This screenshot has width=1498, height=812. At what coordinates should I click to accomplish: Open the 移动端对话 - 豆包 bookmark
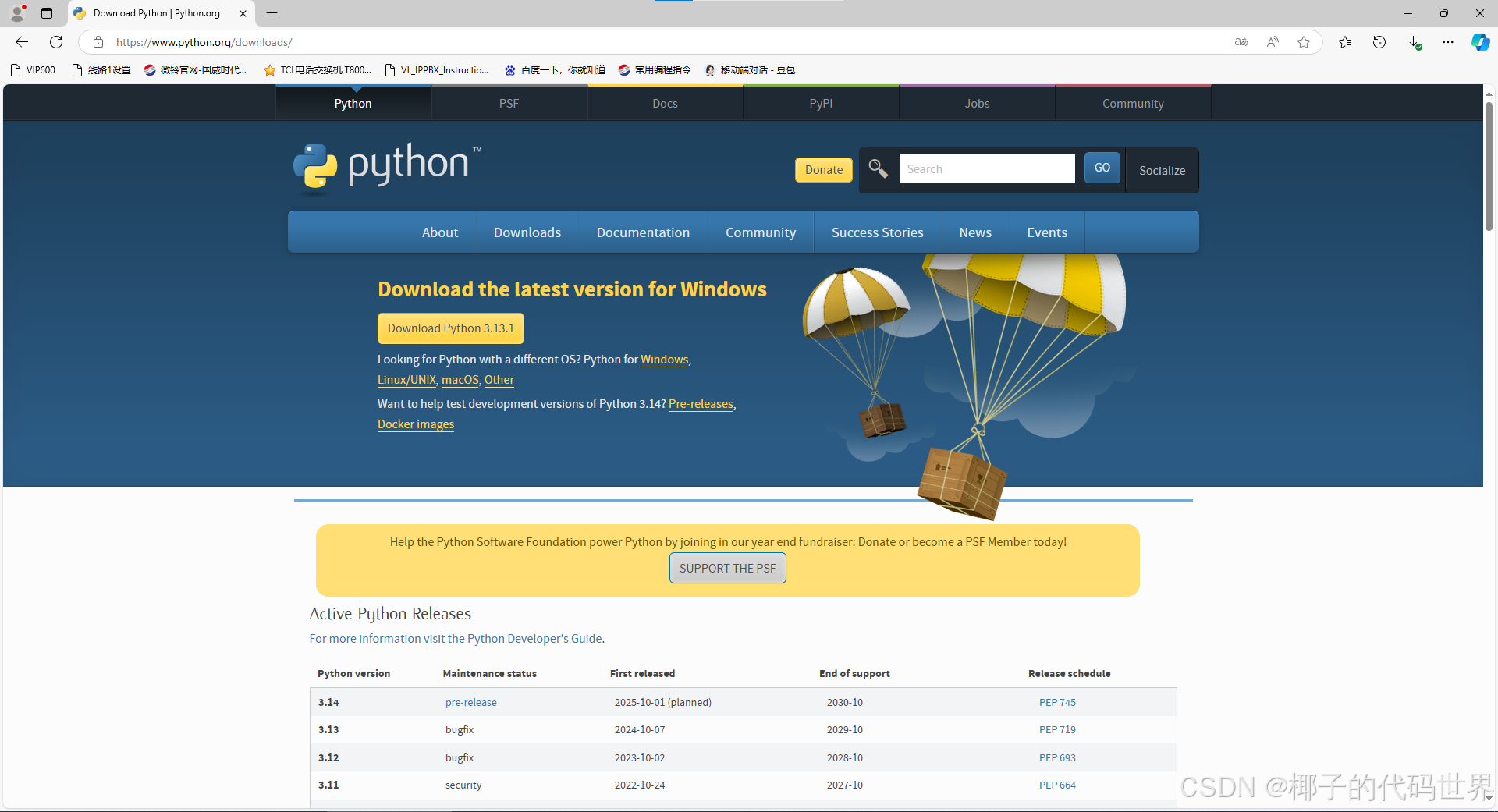[750, 70]
